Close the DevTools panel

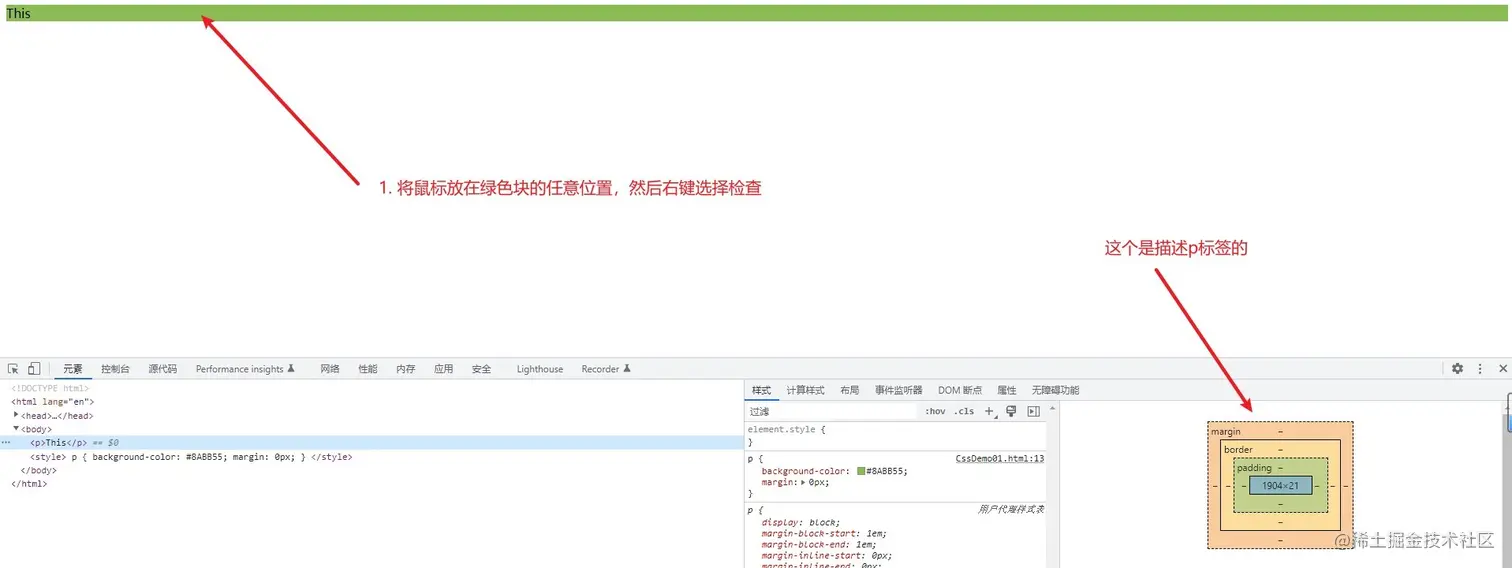tap(1502, 369)
